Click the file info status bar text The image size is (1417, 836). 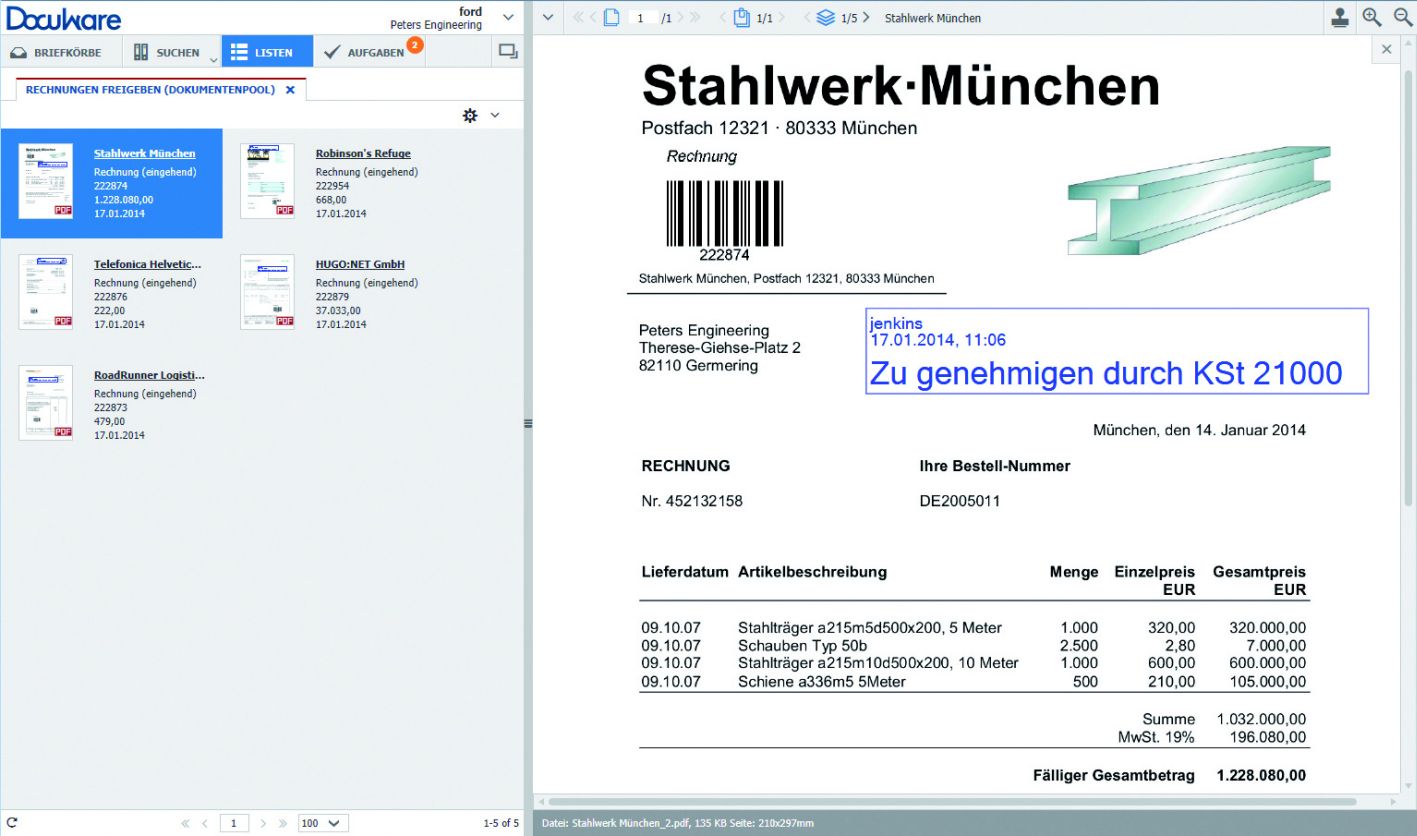(677, 823)
